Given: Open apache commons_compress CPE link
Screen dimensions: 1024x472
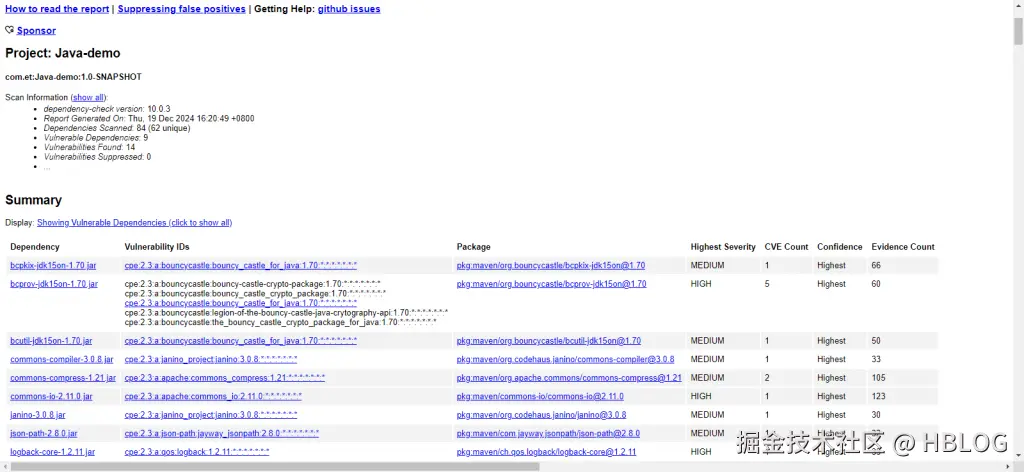Looking at the screenshot, I should coord(225,378).
